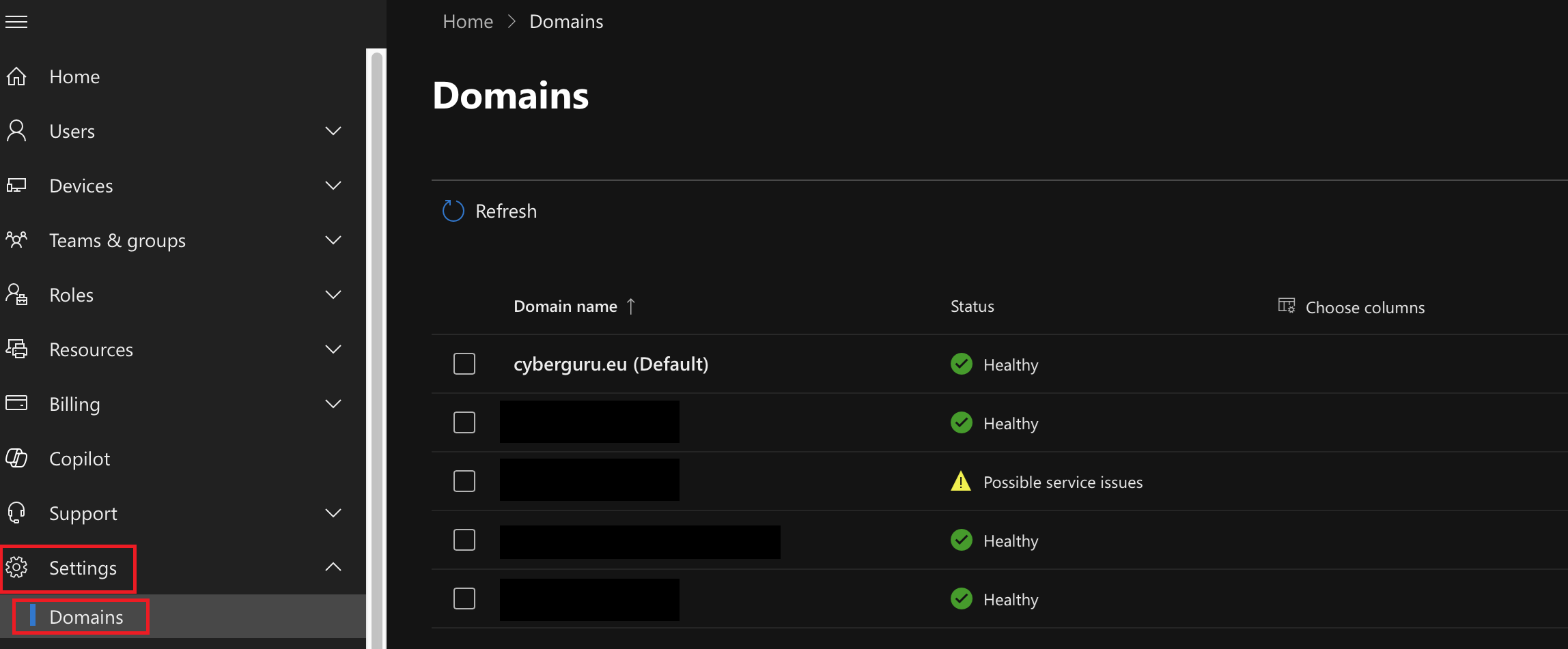Viewport: 1568px width, 649px height.
Task: Click the Home house icon in sidebar
Action: (x=16, y=76)
